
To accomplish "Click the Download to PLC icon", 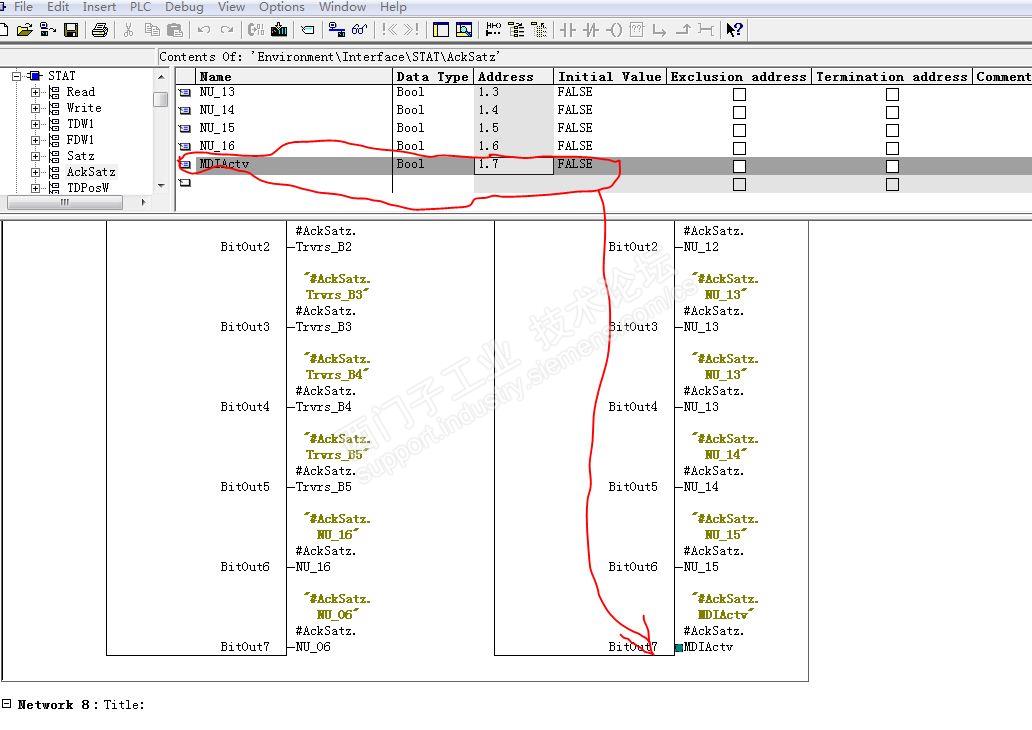I will point(279,30).
